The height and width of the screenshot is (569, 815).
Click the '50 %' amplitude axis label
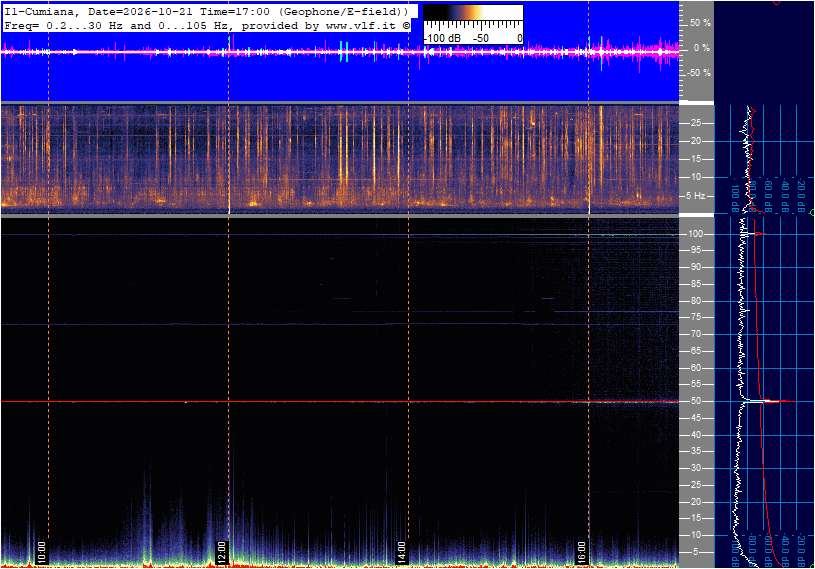pos(700,23)
